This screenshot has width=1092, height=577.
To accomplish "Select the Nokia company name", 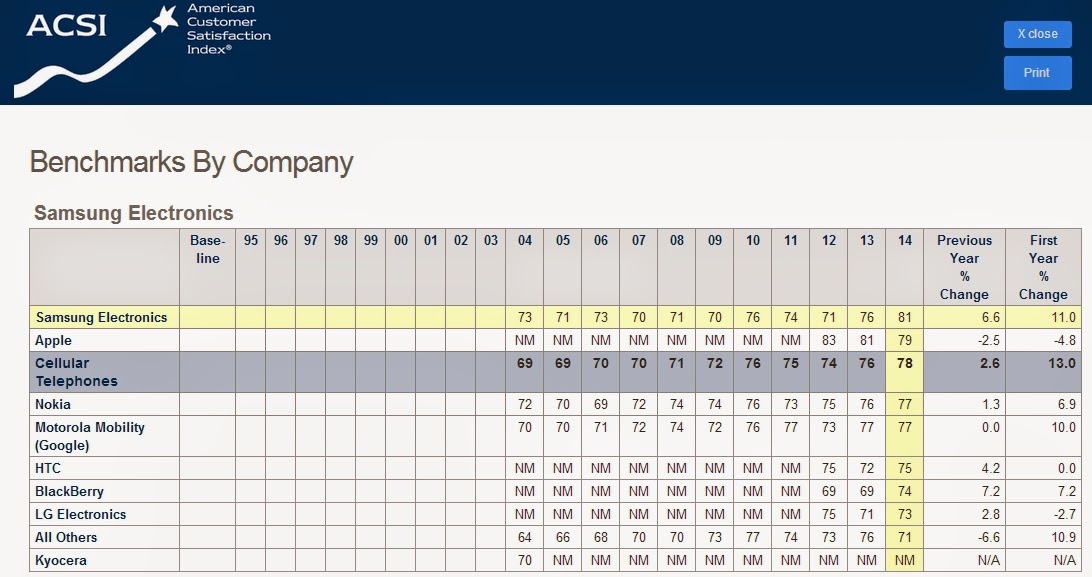I will pos(53,404).
